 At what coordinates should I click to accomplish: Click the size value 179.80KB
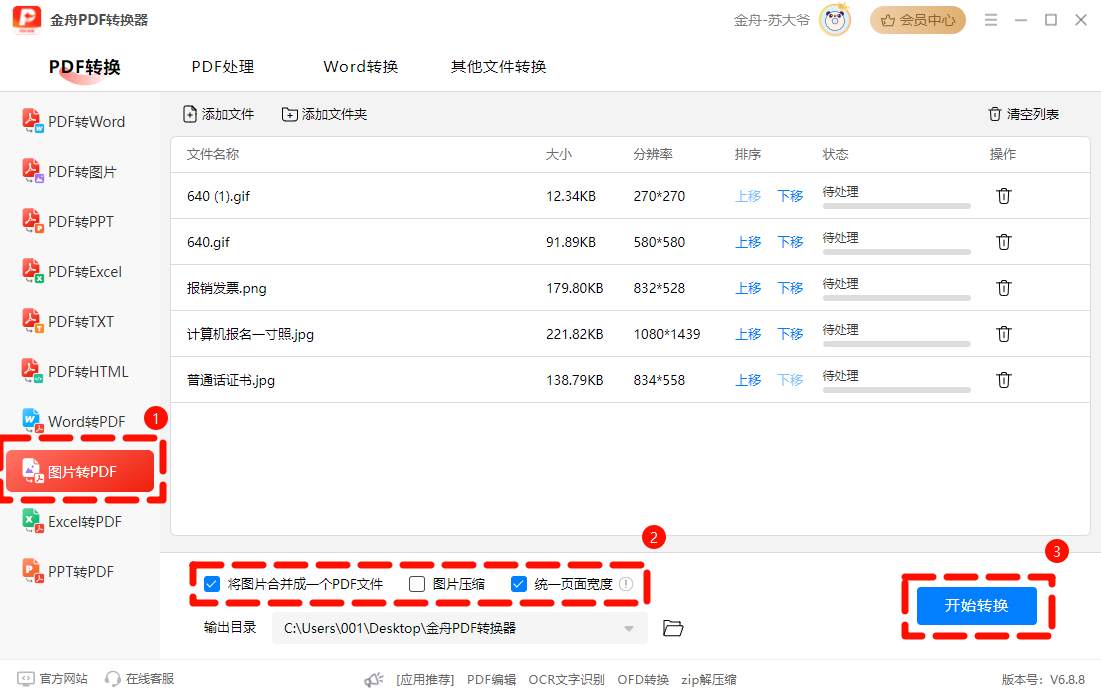[x=574, y=288]
